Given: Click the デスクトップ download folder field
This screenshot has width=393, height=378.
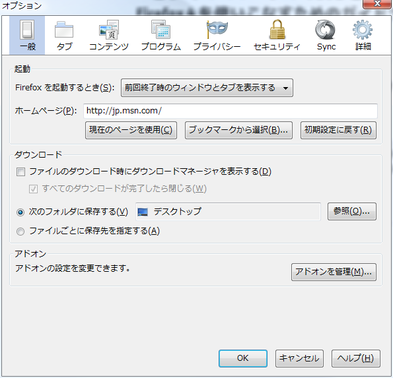Looking at the screenshot, I should (x=228, y=212).
